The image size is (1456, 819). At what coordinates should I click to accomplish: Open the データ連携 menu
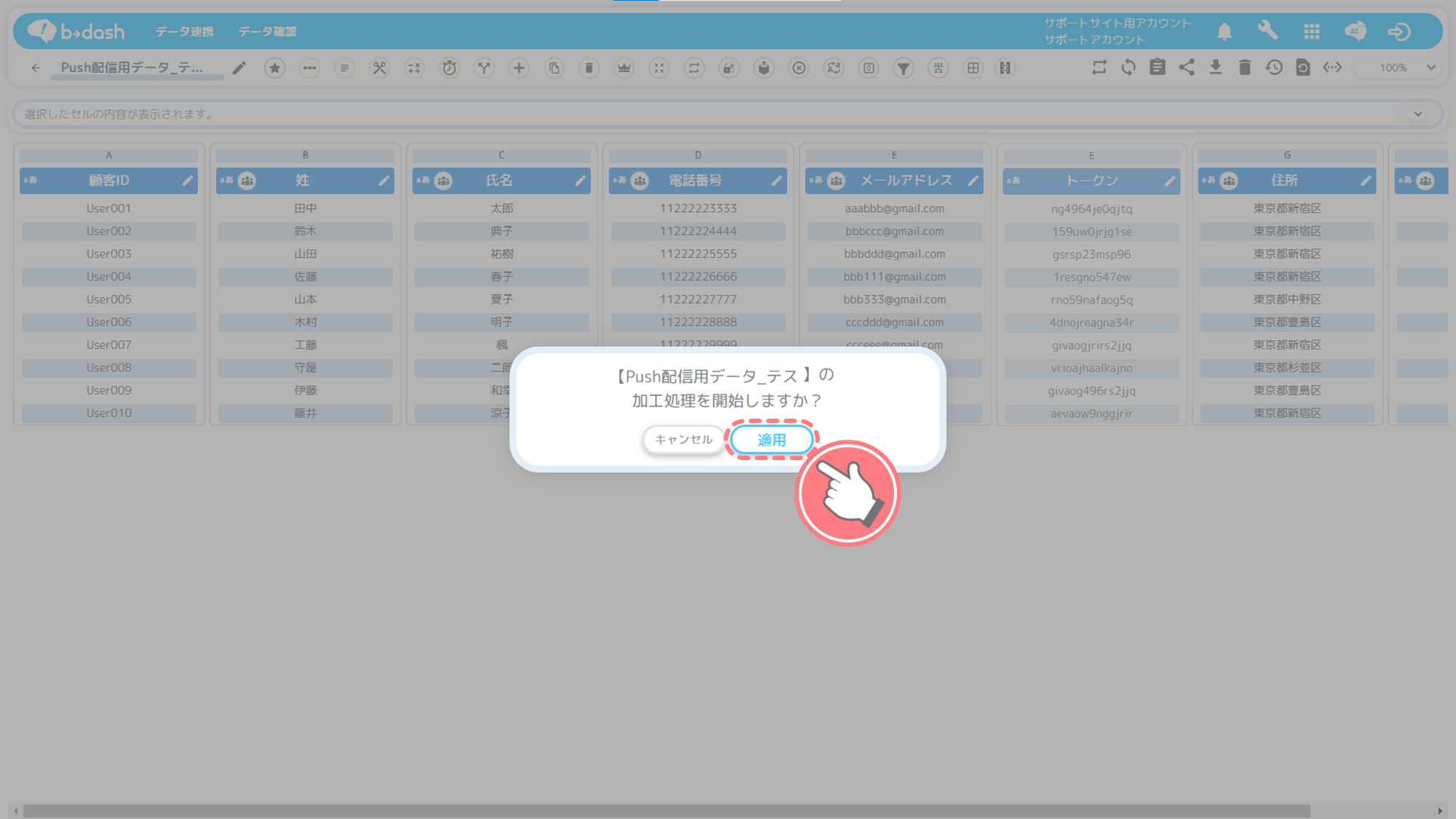(x=184, y=31)
